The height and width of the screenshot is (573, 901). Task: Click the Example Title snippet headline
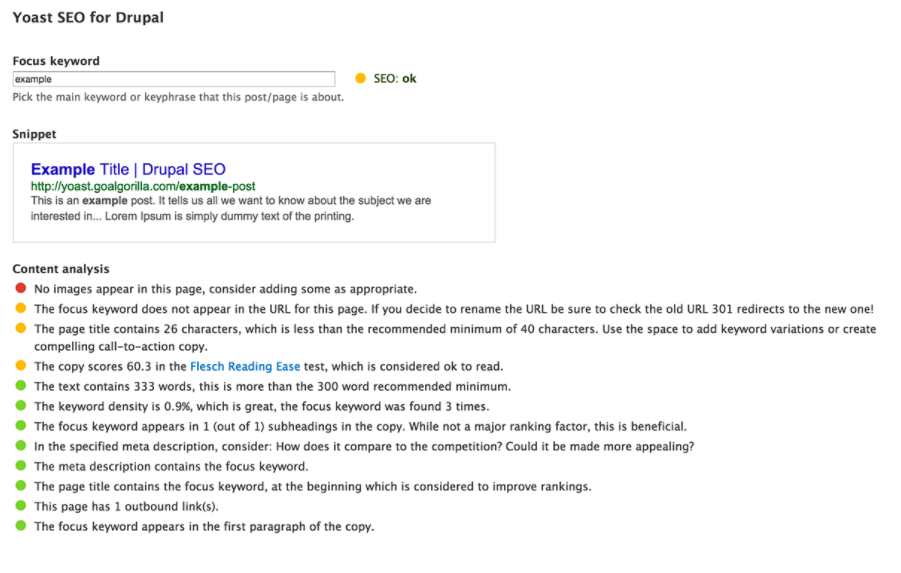128,169
